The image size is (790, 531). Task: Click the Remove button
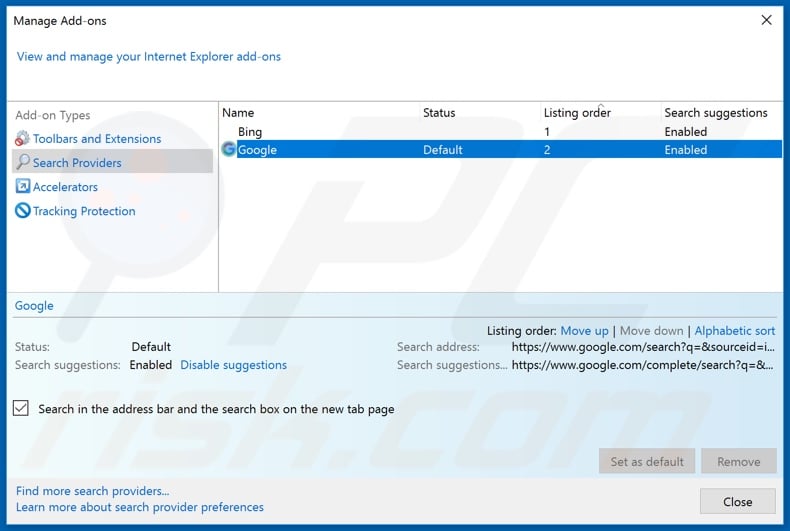739,461
